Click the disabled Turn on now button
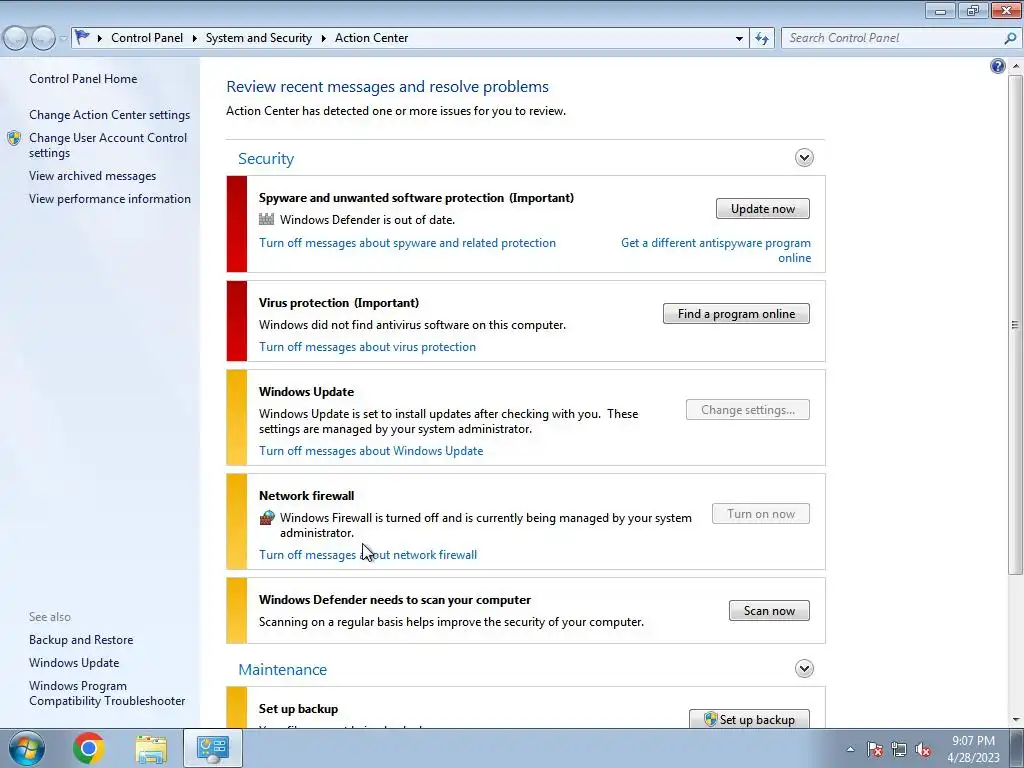Screen dimensions: 1024x768 (x=761, y=513)
